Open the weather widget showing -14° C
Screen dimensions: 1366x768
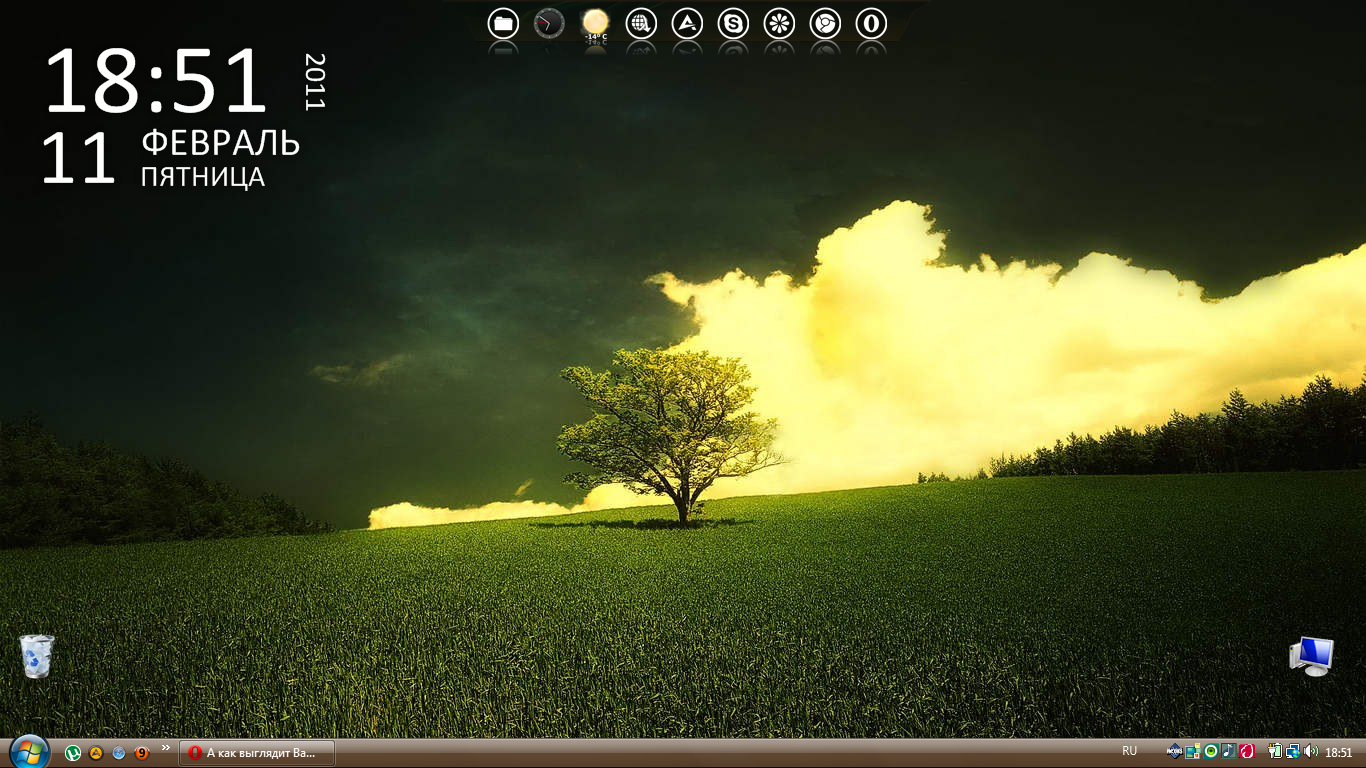pyautogui.click(x=595, y=23)
